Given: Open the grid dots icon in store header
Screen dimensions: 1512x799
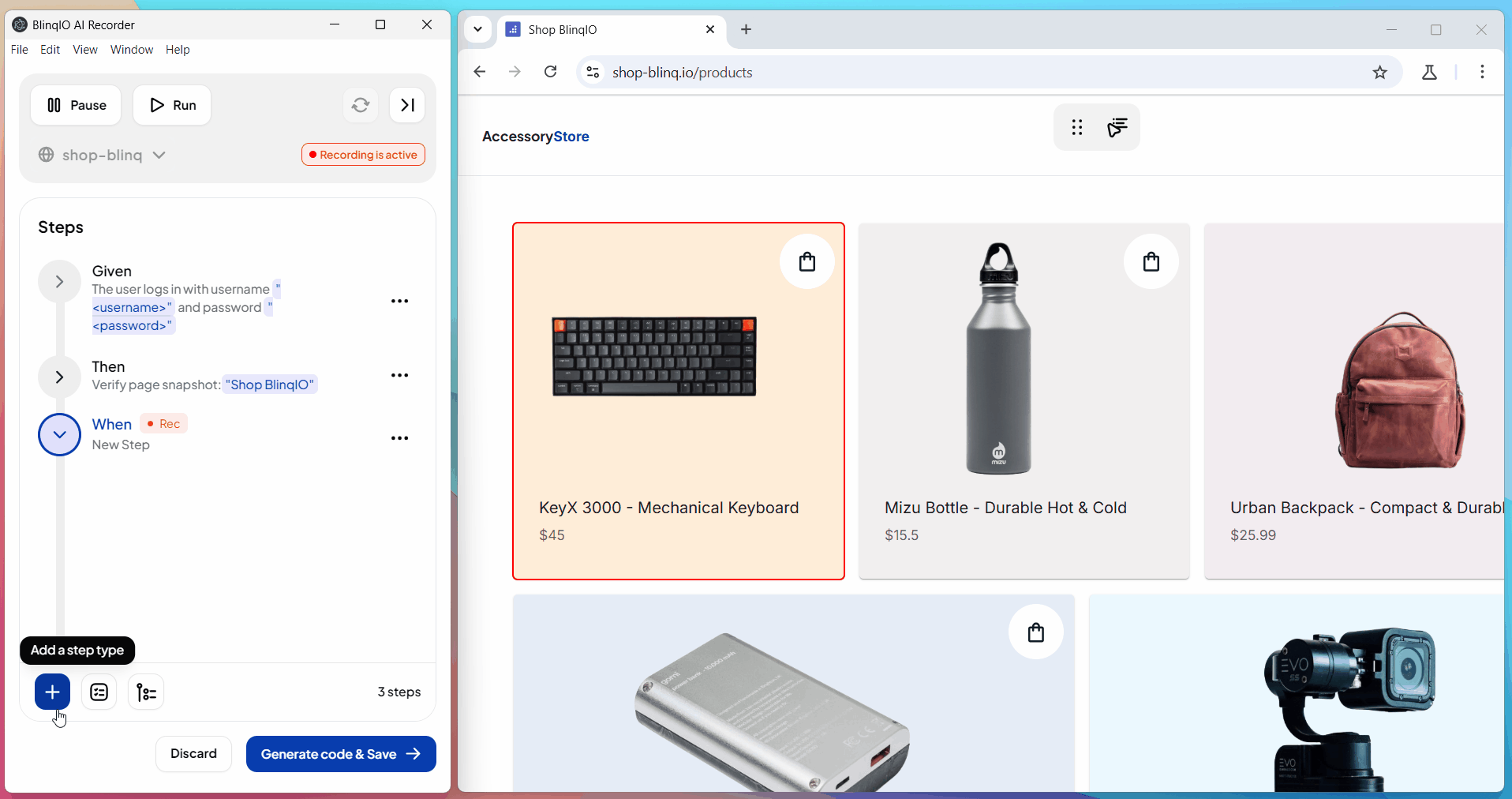Looking at the screenshot, I should point(1076,127).
